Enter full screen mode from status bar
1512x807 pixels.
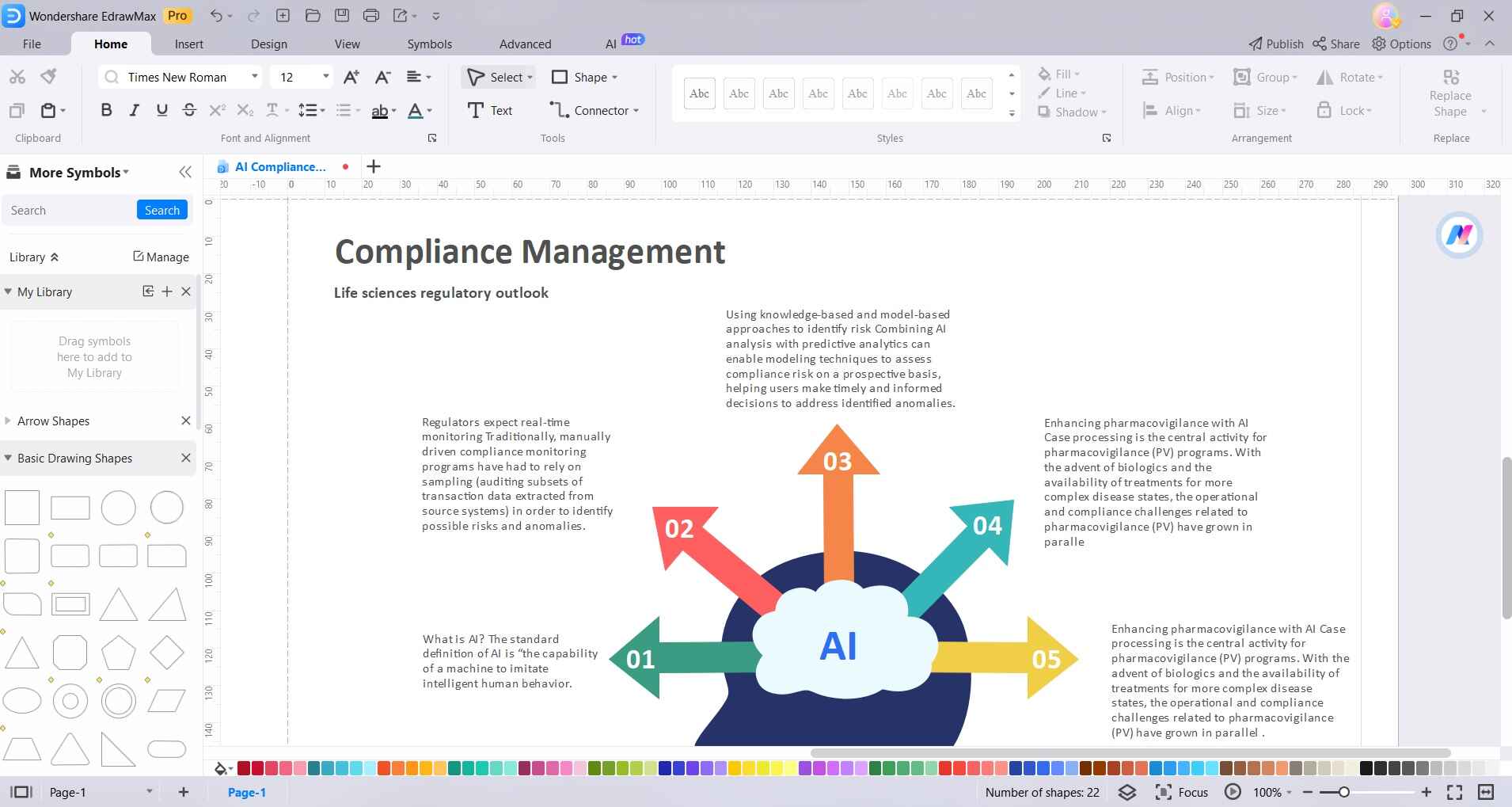[x=1454, y=792]
